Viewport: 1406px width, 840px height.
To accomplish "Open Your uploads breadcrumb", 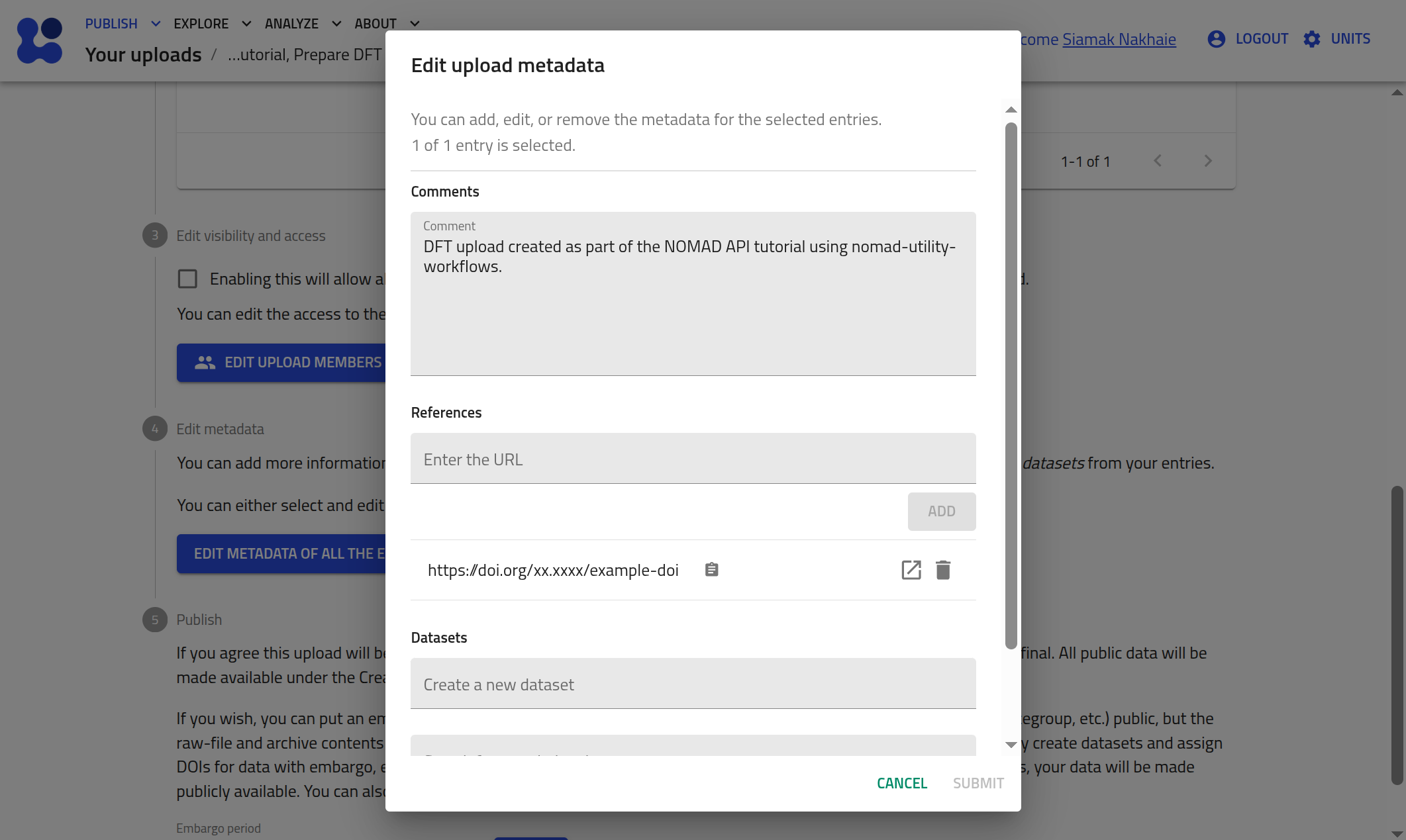I will click(144, 54).
